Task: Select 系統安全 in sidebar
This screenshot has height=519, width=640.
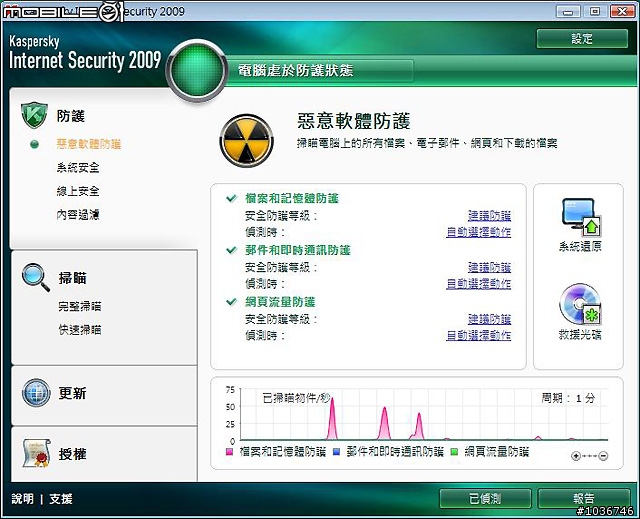Action: point(78,167)
